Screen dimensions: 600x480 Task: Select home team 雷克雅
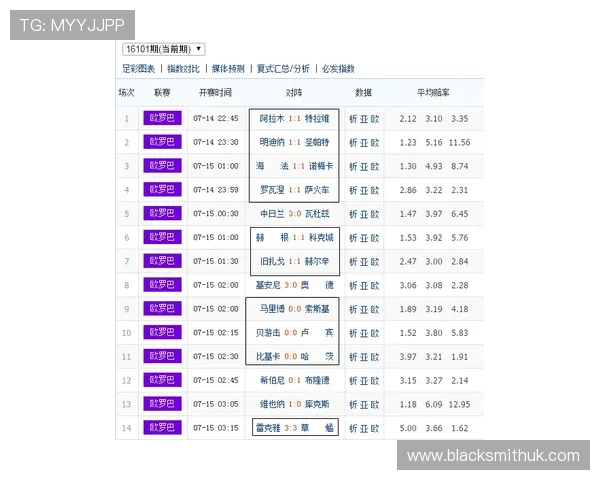[x=268, y=428]
